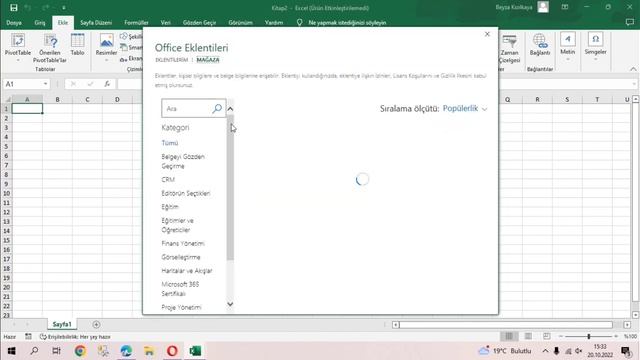Click the insert function fx icon
This screenshot has width=640, height=360.
(107, 84)
